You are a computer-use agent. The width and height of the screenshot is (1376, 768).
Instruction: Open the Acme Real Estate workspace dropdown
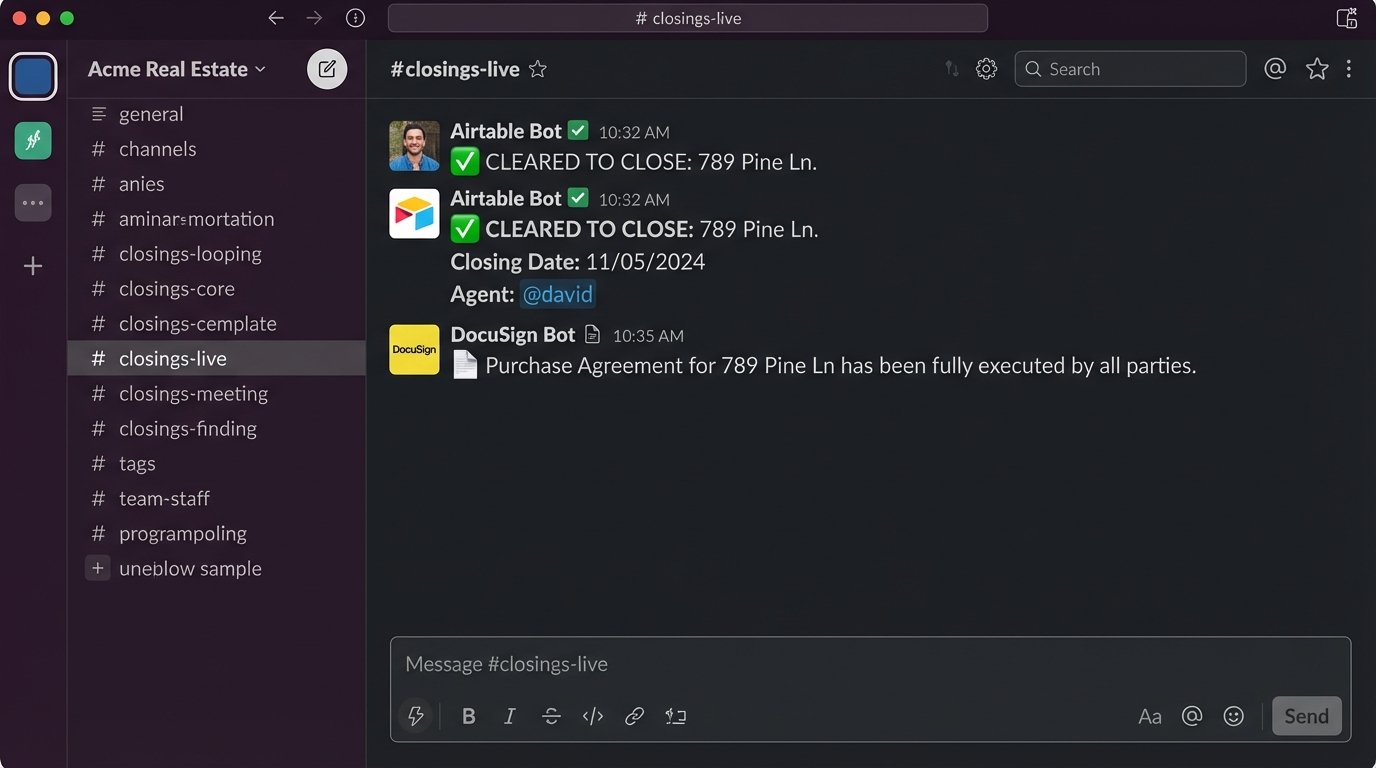176,69
